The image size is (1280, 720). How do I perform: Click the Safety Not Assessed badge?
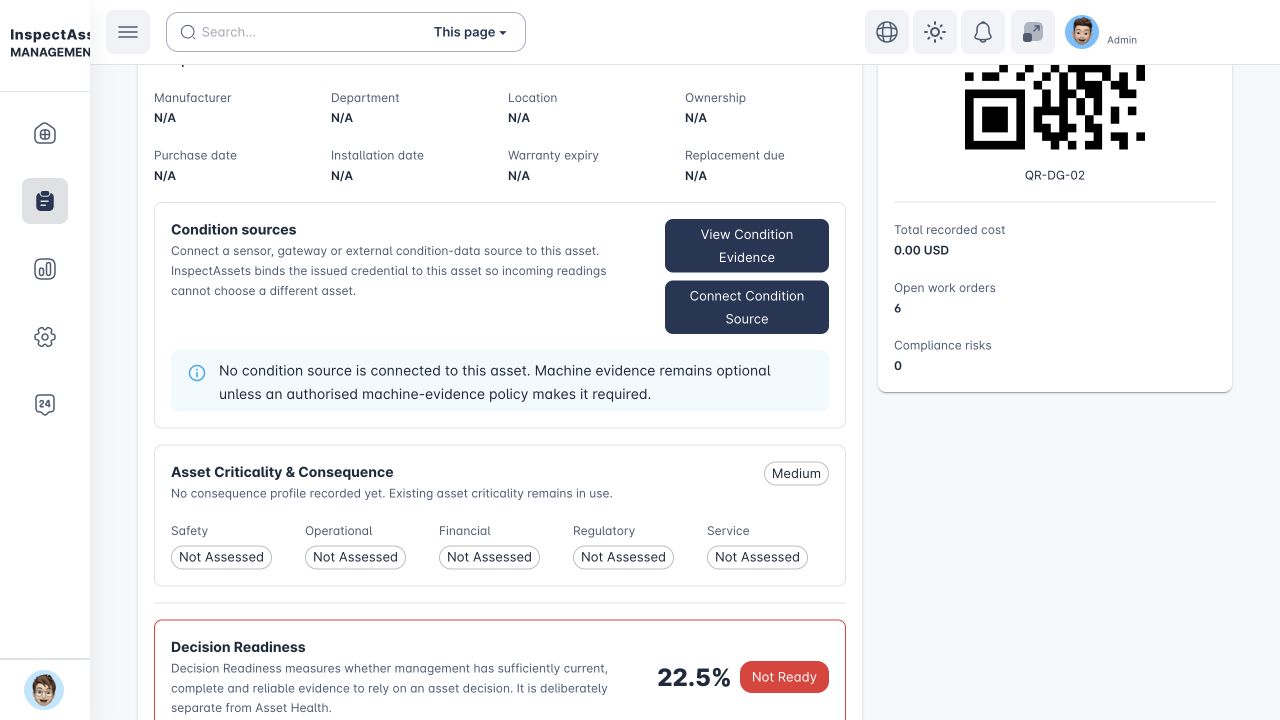tap(221, 557)
